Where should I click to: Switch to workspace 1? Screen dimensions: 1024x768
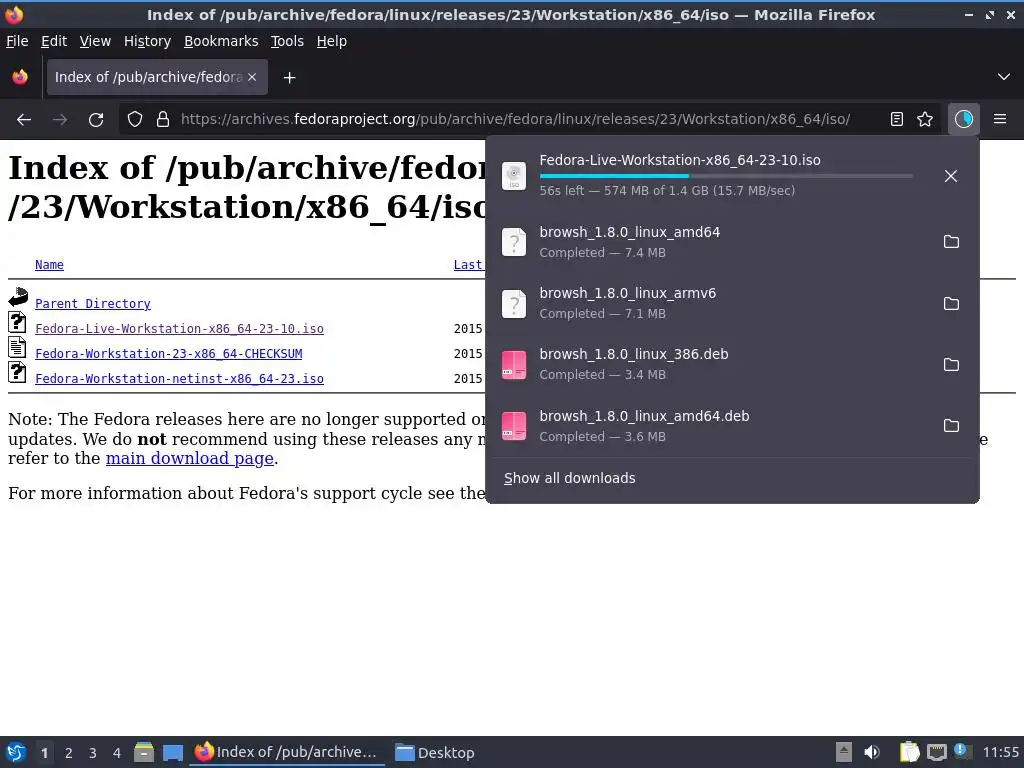point(44,753)
